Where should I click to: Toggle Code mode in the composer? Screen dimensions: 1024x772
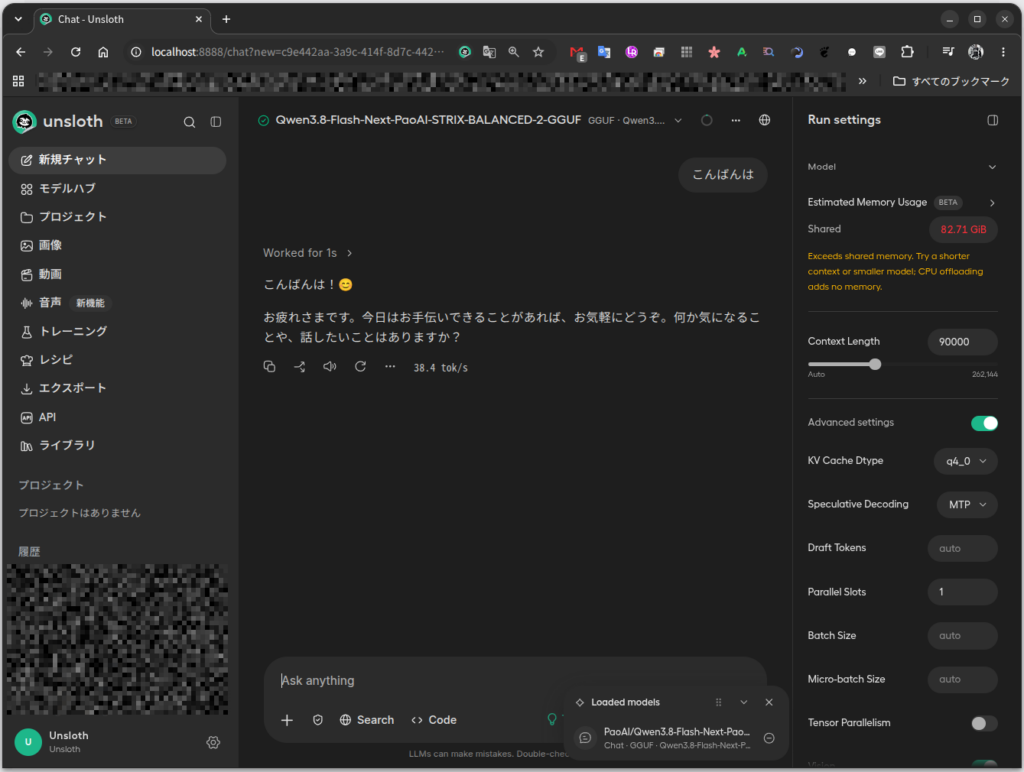pos(434,720)
